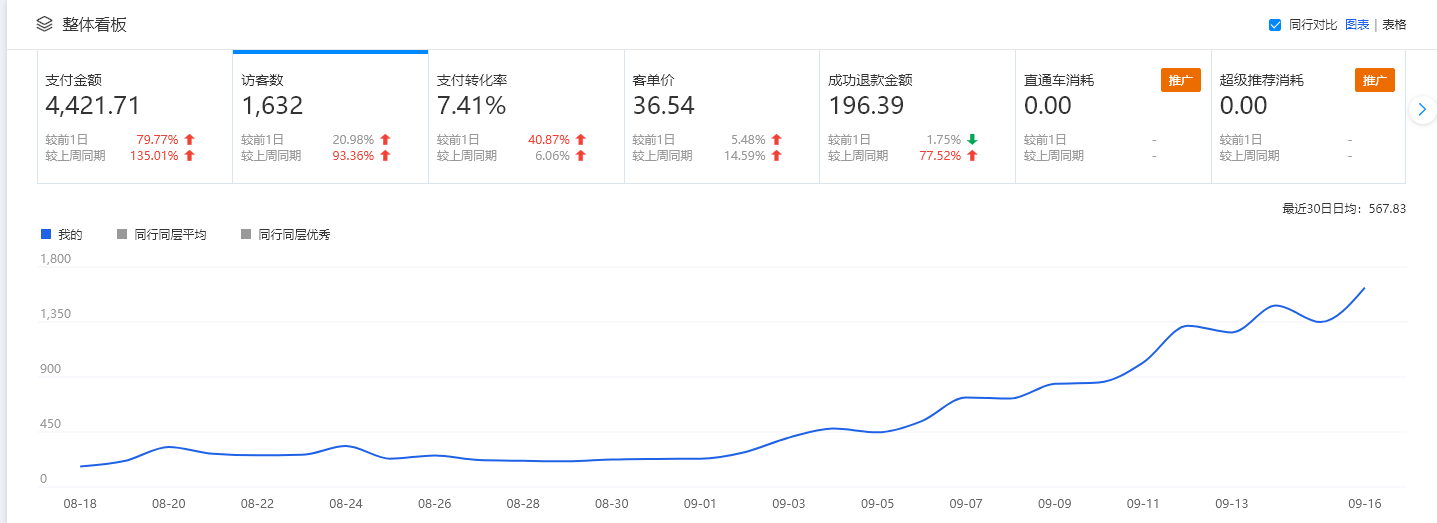The height and width of the screenshot is (523, 1437).
Task: Select the 成功退款金额 metric card
Action: [x=917, y=117]
